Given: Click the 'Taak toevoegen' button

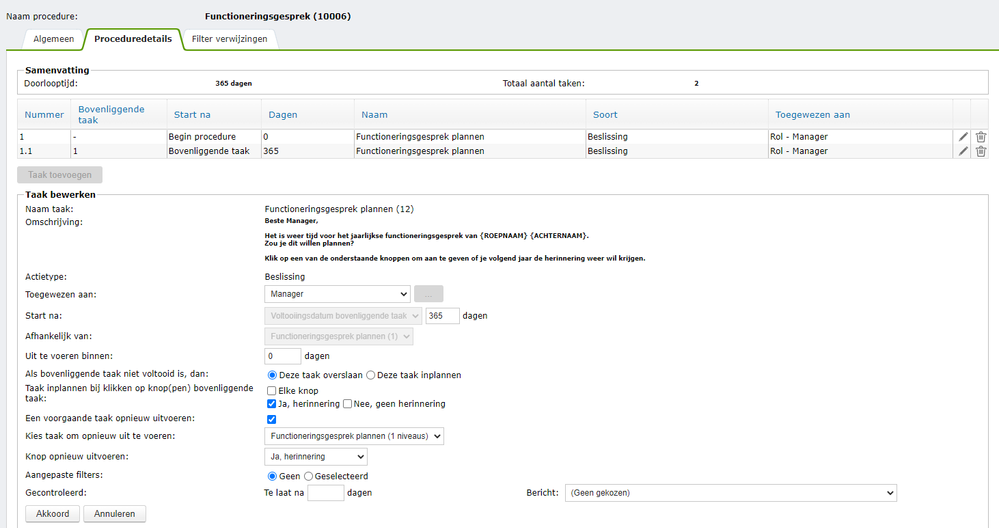Looking at the screenshot, I should click(x=60, y=175).
